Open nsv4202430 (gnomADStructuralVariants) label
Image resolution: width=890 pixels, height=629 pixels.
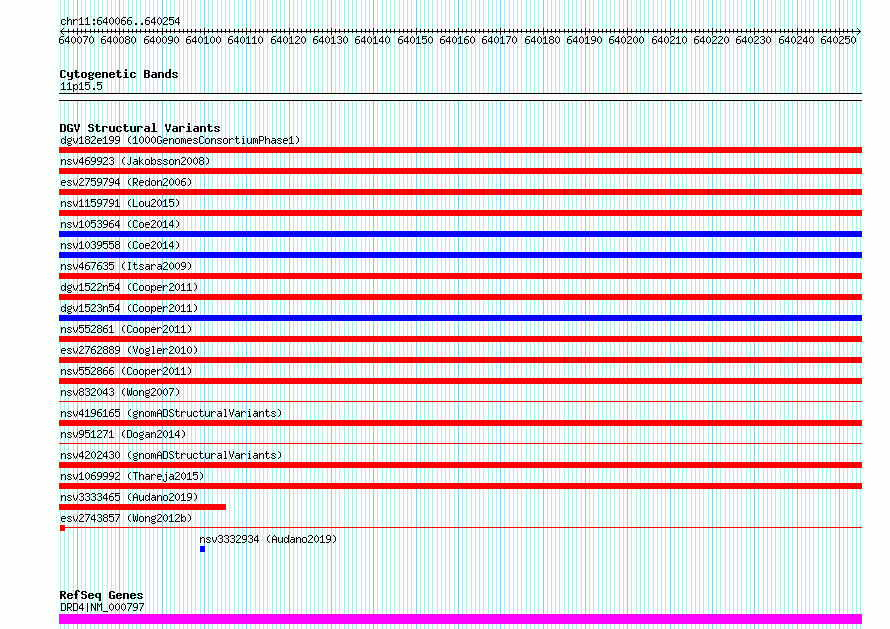tap(171, 455)
